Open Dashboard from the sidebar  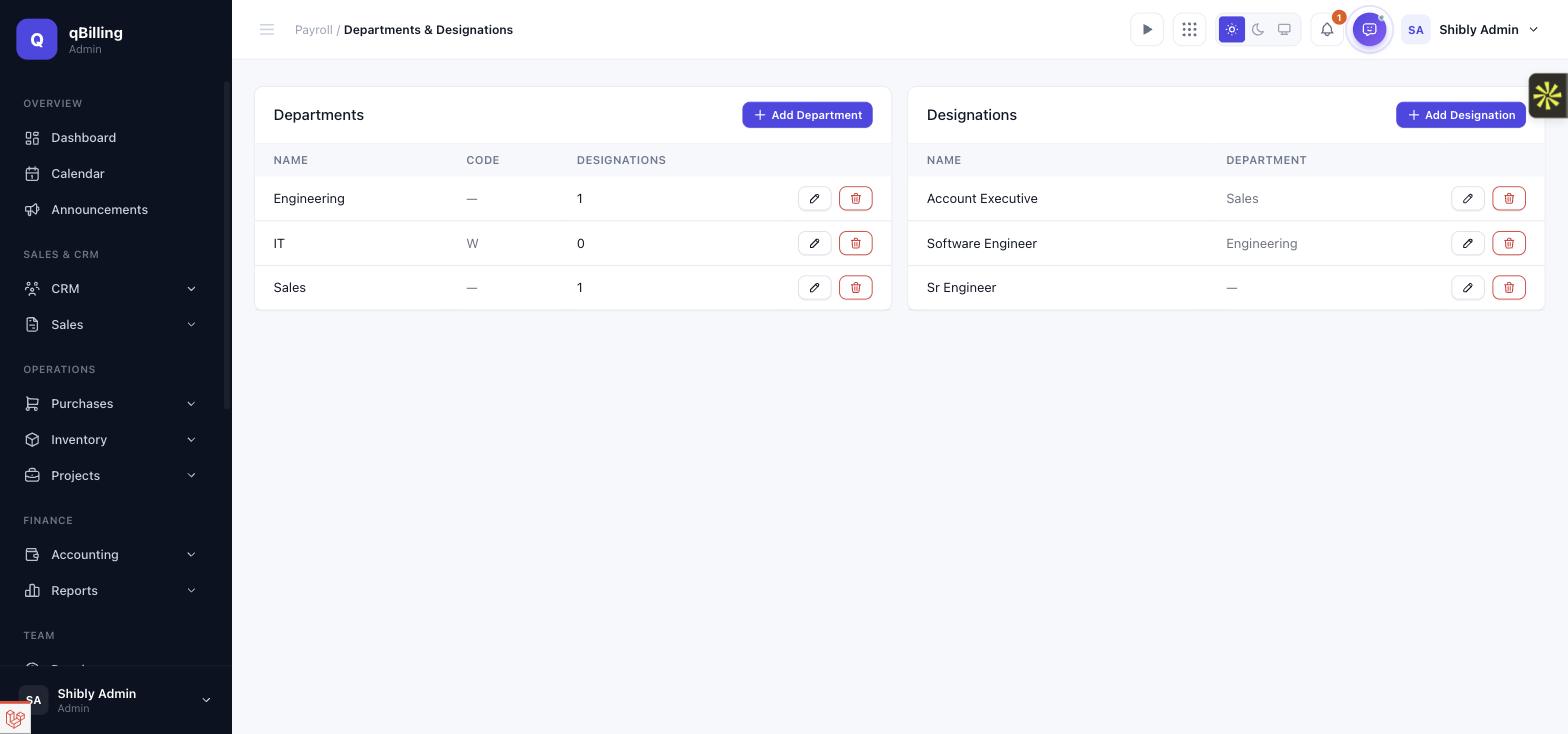pyautogui.click(x=111, y=138)
